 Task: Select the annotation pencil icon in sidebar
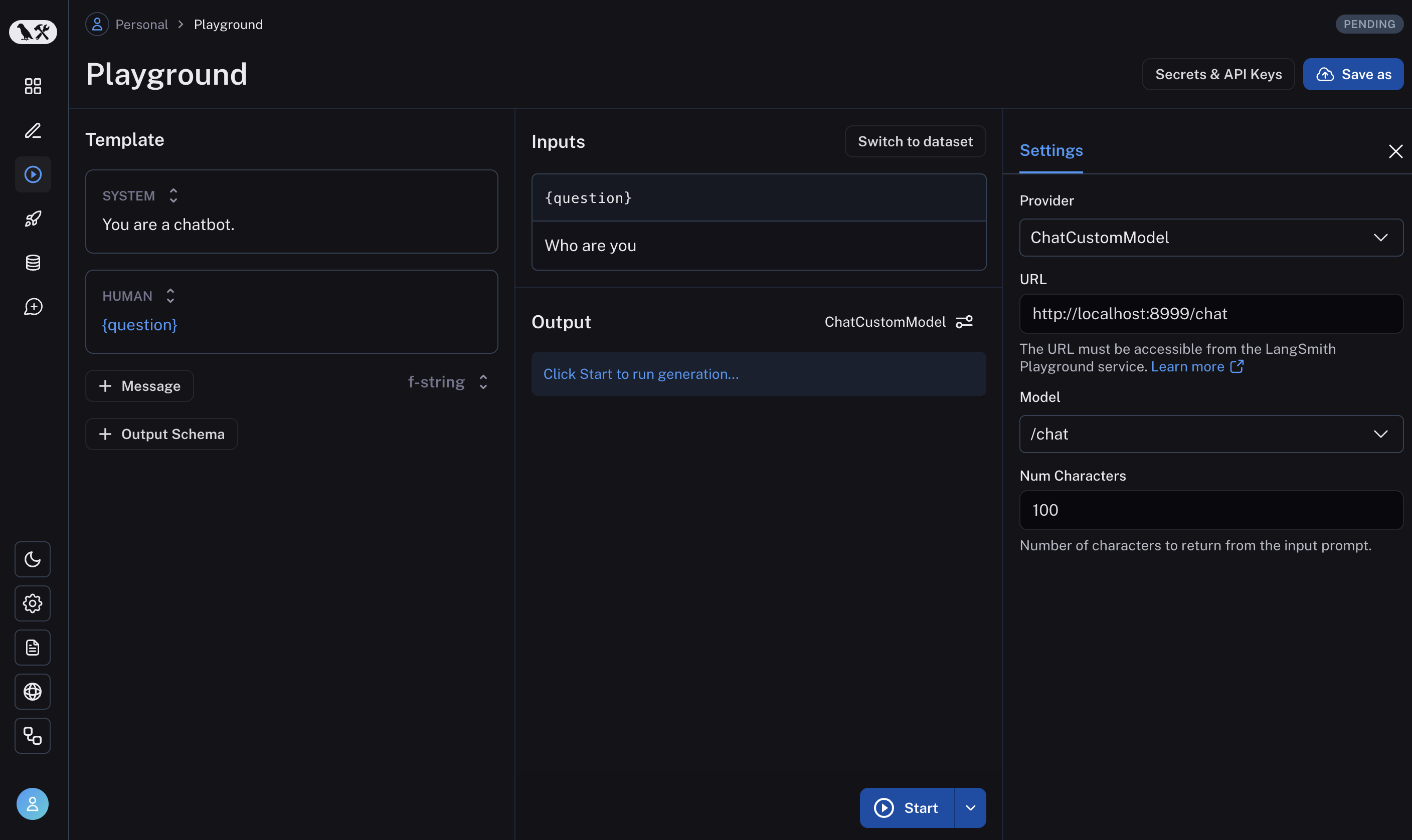click(32, 130)
